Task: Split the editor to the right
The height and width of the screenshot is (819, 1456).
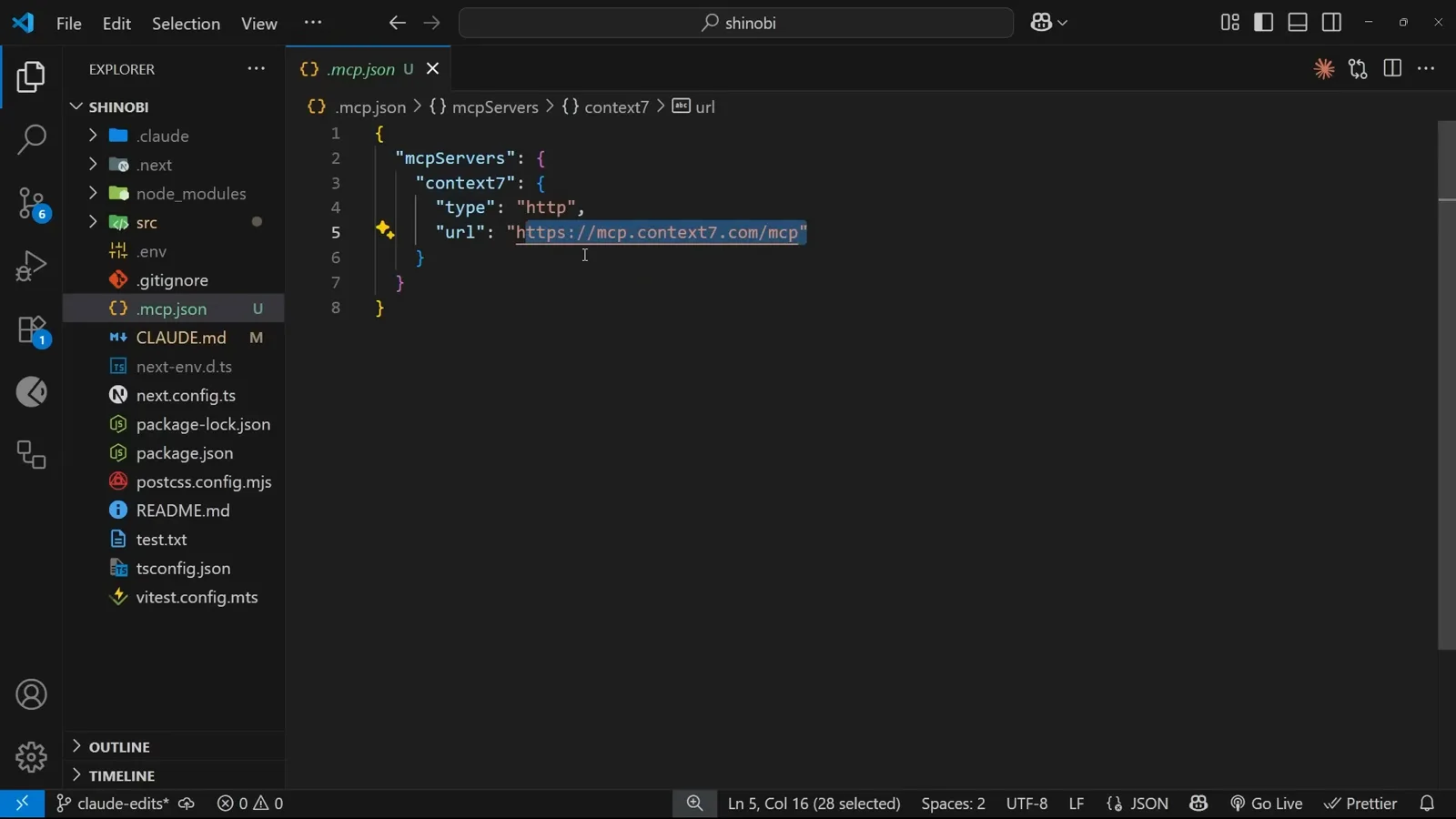Action: click(x=1392, y=69)
